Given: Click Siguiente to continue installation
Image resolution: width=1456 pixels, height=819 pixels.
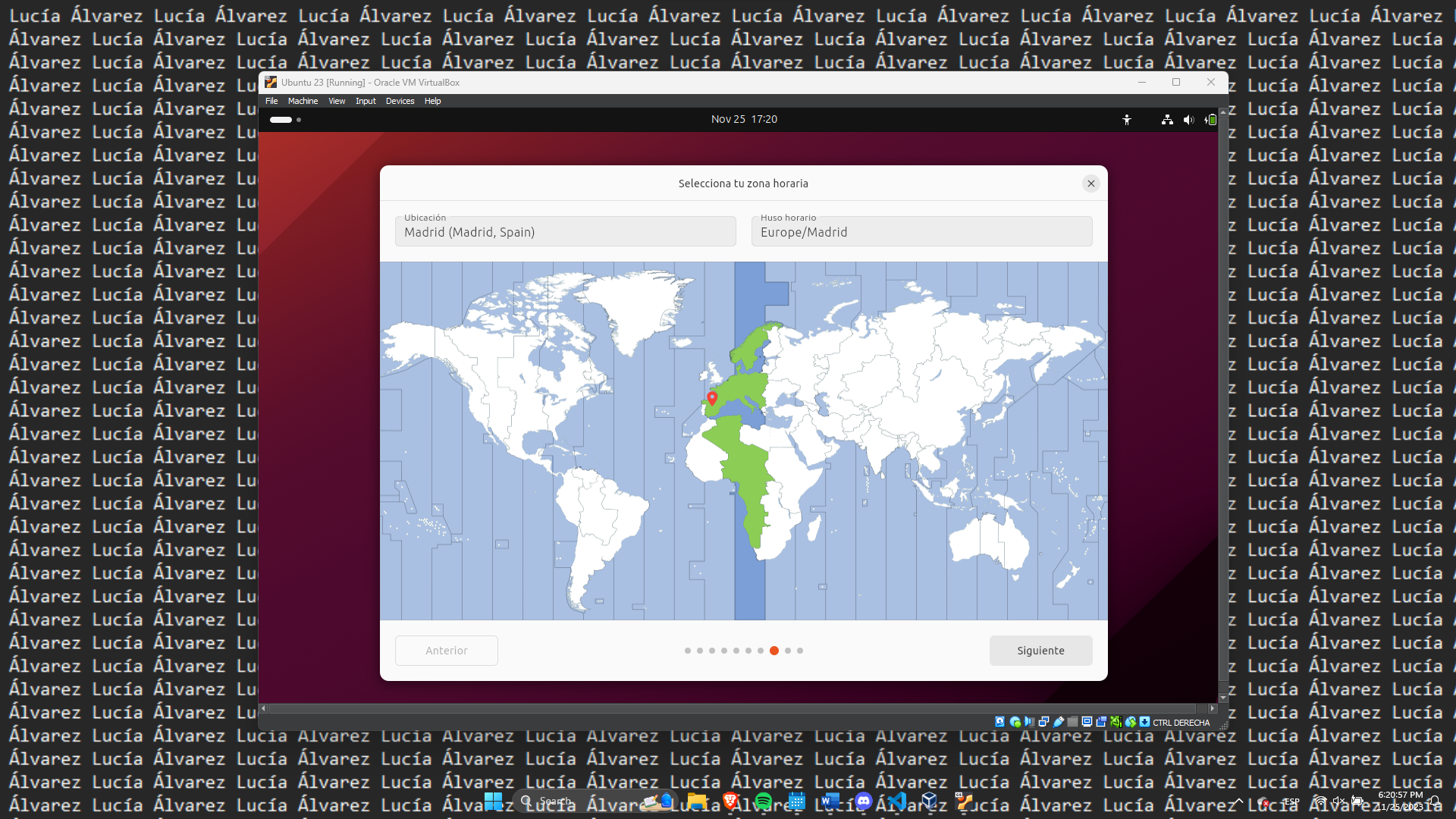Looking at the screenshot, I should tap(1040, 651).
